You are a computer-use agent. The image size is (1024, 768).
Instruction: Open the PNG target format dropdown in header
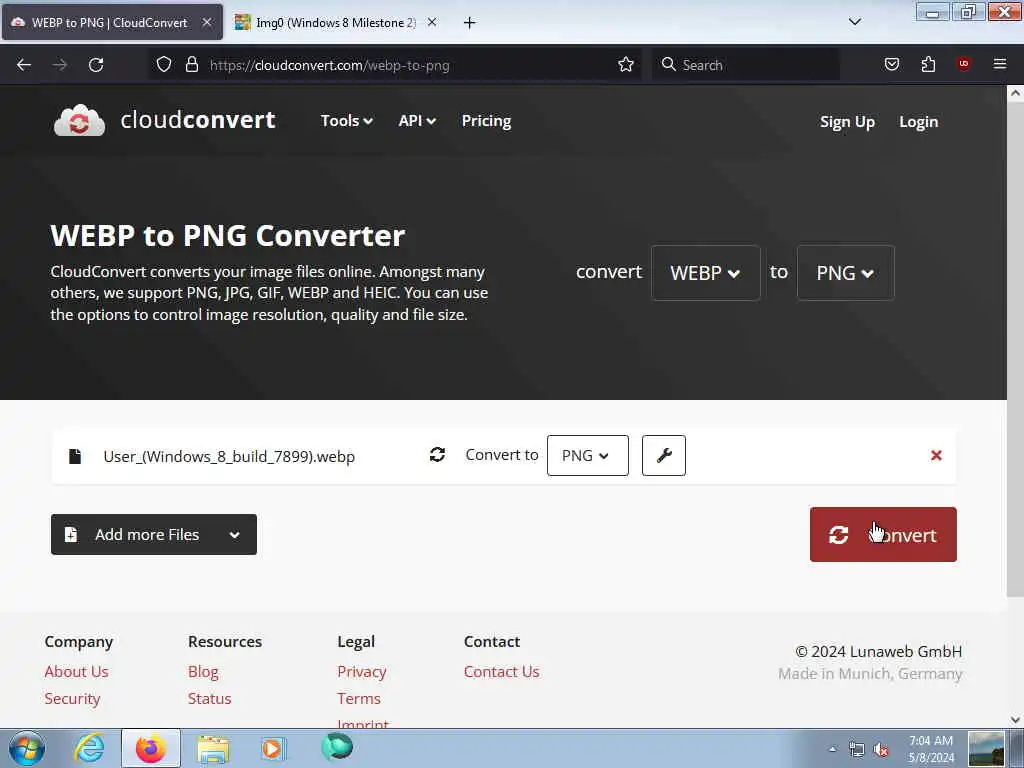coord(845,273)
